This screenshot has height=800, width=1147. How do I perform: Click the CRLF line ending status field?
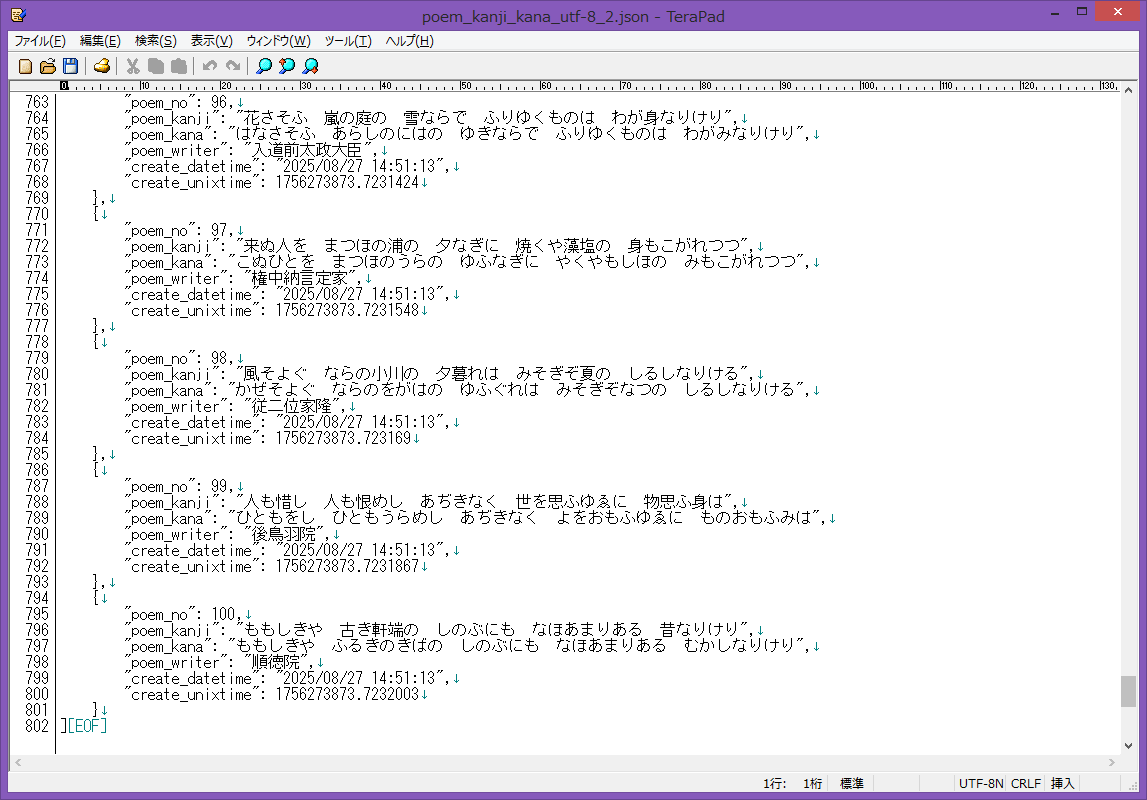tap(1025, 783)
